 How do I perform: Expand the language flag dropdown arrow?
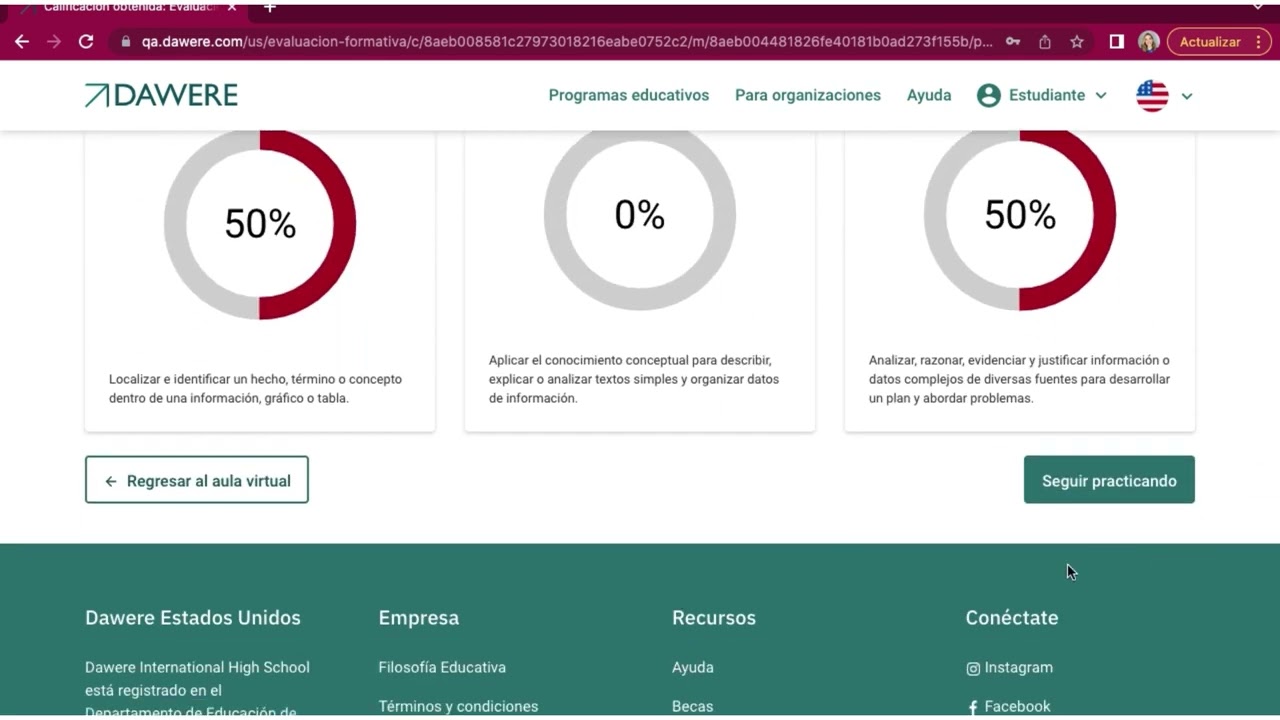1187,96
